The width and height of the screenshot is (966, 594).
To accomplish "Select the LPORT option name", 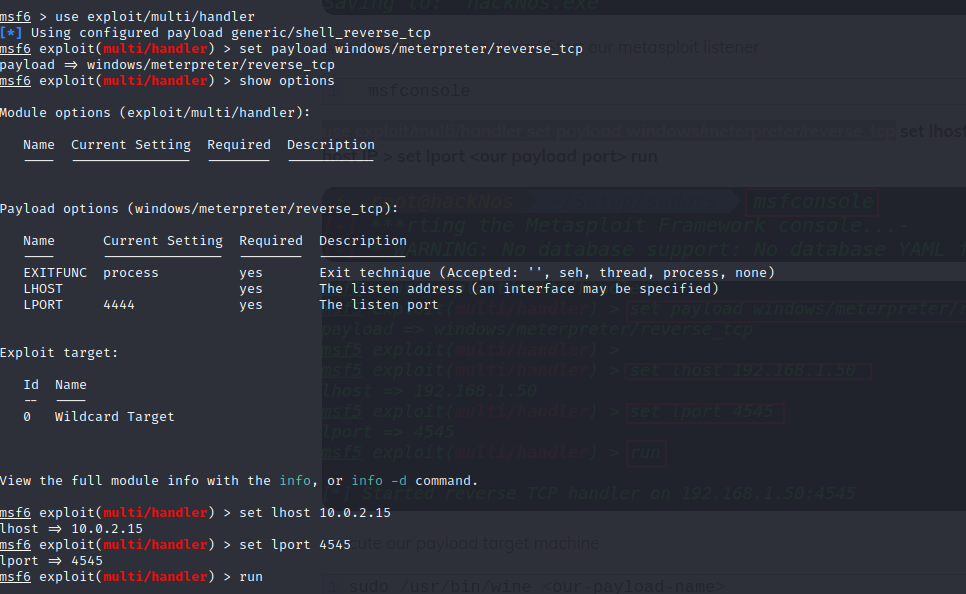I will [43, 305].
